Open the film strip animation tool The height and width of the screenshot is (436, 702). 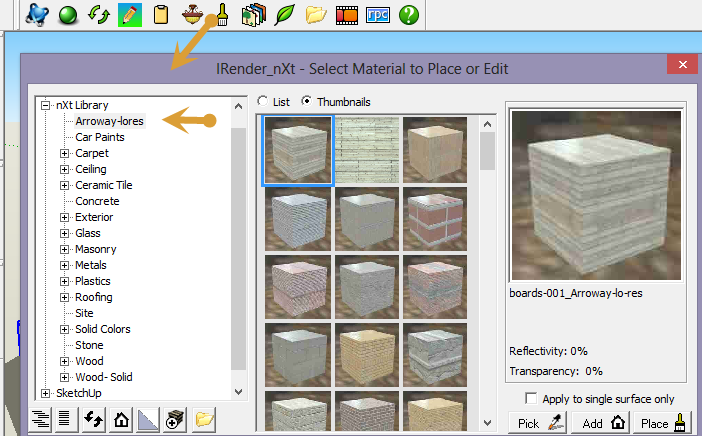point(347,15)
